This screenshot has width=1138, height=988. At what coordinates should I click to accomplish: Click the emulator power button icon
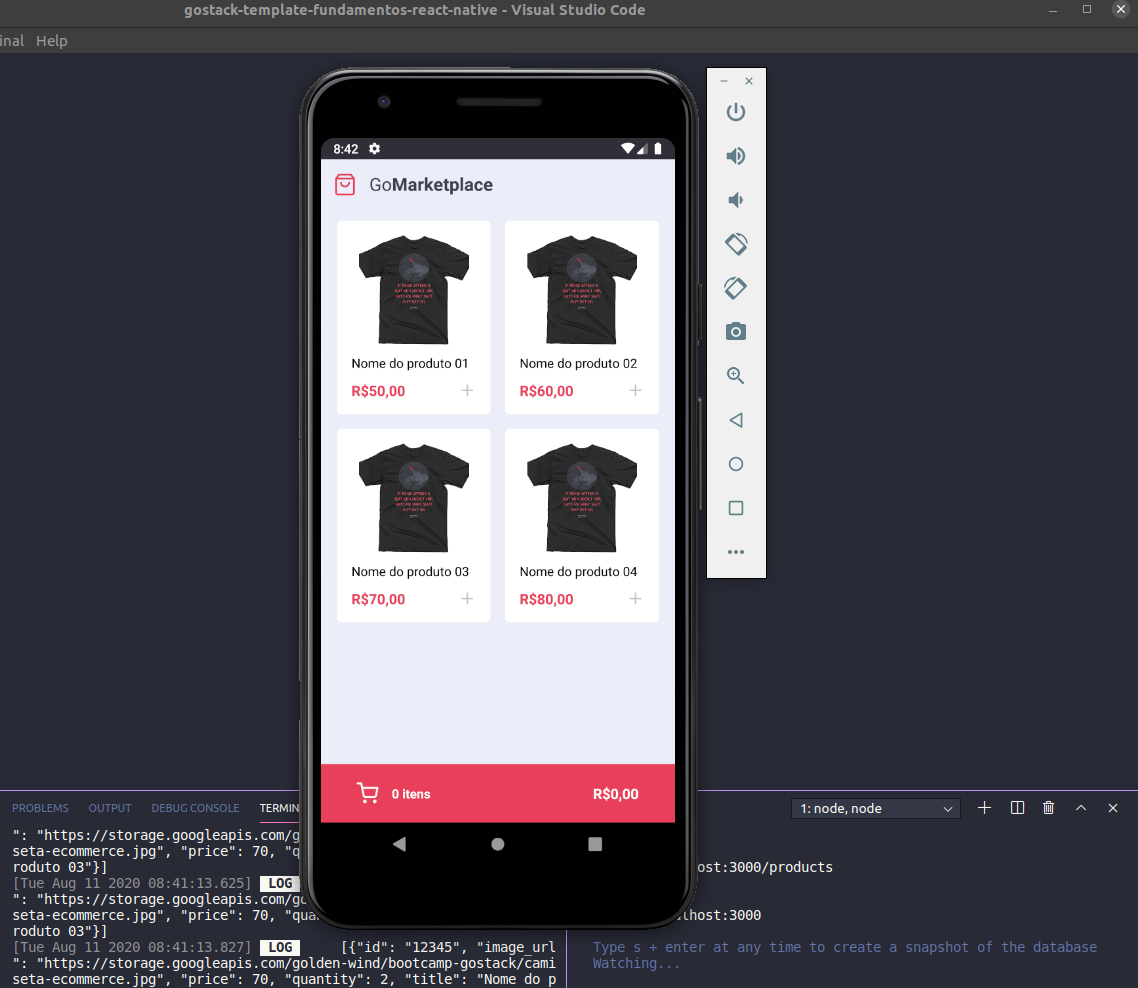(735, 112)
